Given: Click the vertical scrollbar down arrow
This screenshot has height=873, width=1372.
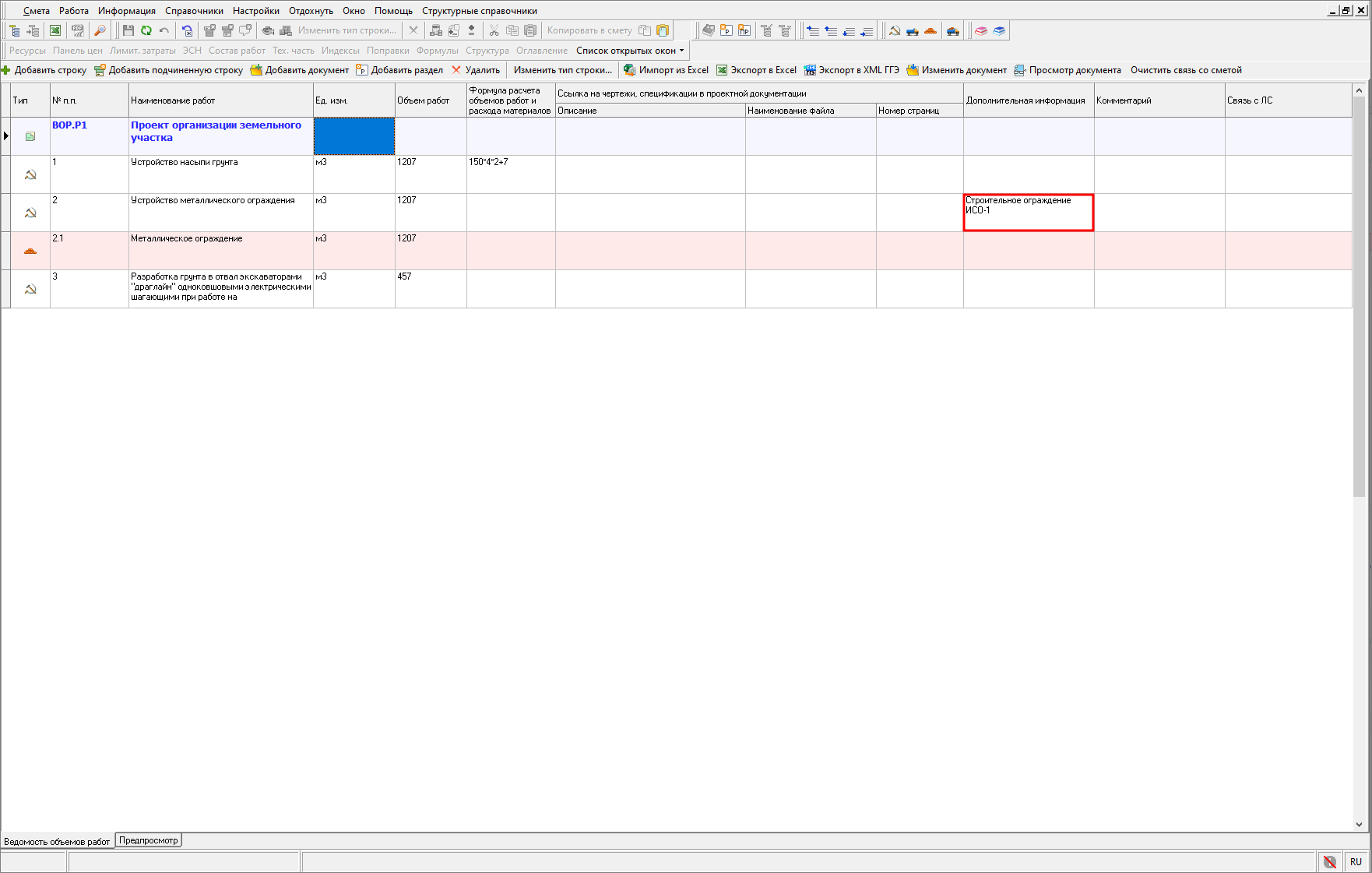Looking at the screenshot, I should tap(1359, 824).
